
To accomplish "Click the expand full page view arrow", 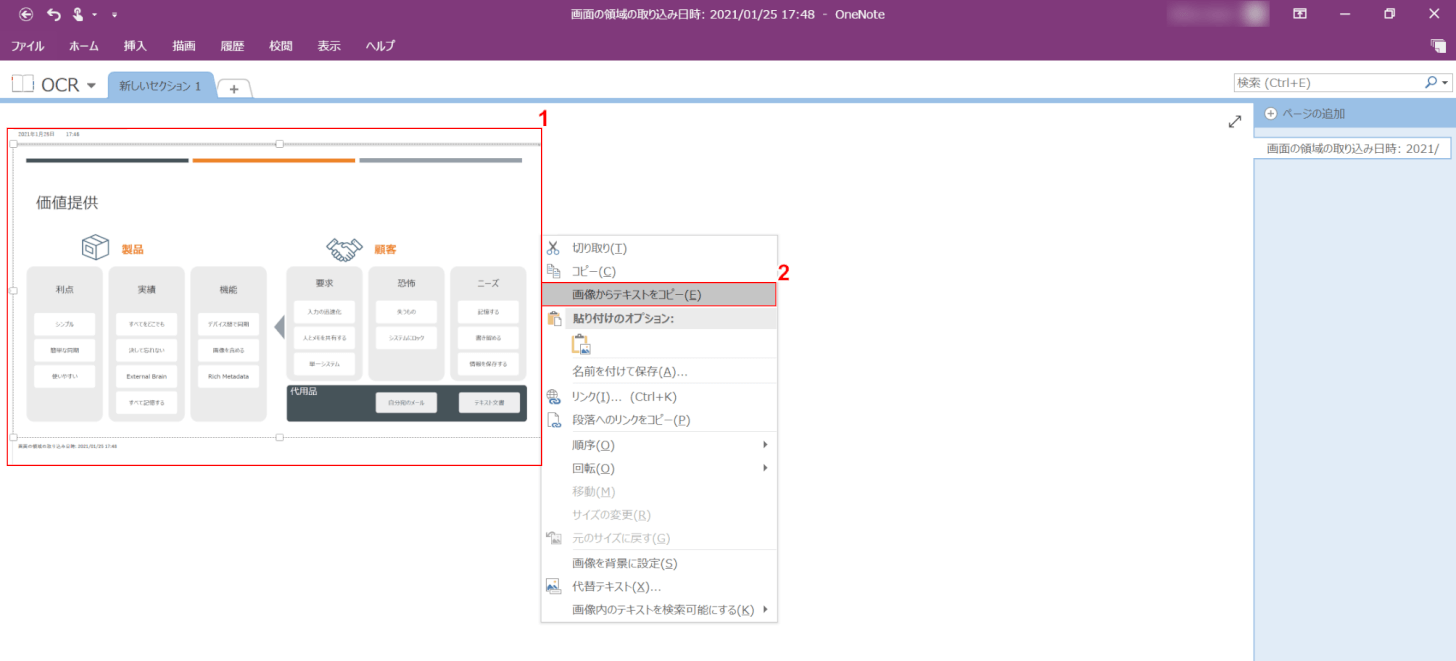I will click(x=1235, y=121).
